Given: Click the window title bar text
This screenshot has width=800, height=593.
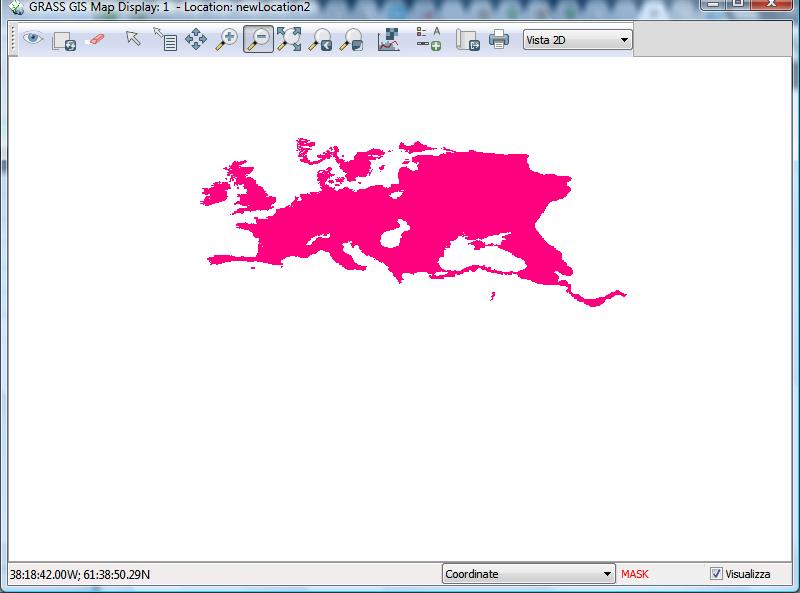Looking at the screenshot, I should (169, 7).
